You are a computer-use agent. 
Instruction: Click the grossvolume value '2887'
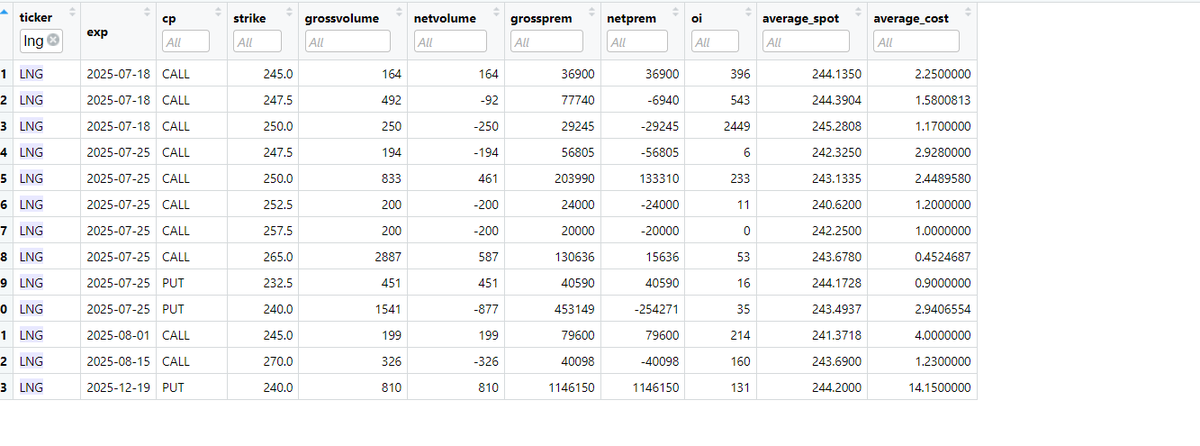pos(388,256)
